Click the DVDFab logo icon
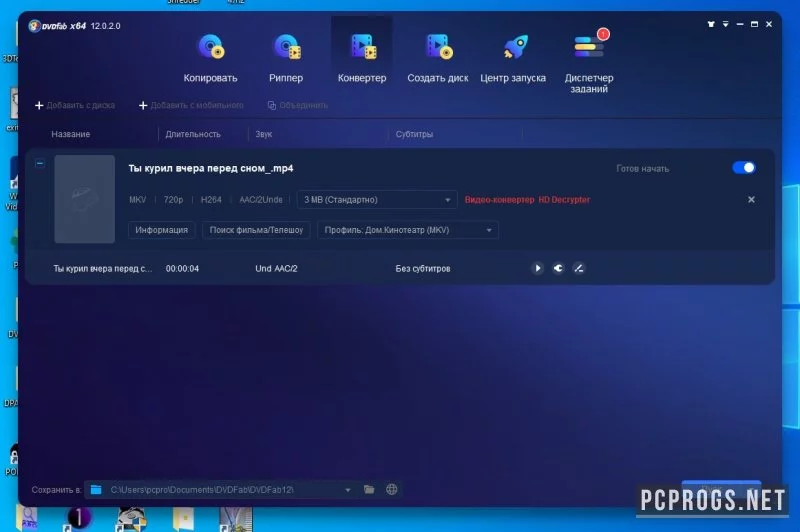 [x=34, y=26]
